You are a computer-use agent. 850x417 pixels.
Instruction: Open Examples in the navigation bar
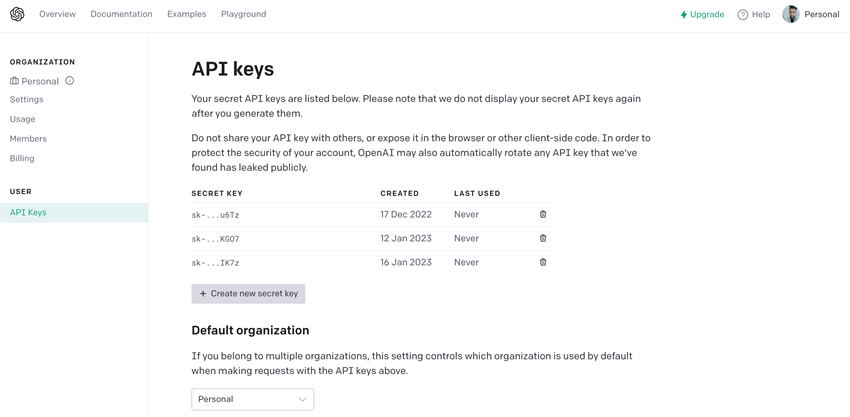pyautogui.click(x=187, y=14)
